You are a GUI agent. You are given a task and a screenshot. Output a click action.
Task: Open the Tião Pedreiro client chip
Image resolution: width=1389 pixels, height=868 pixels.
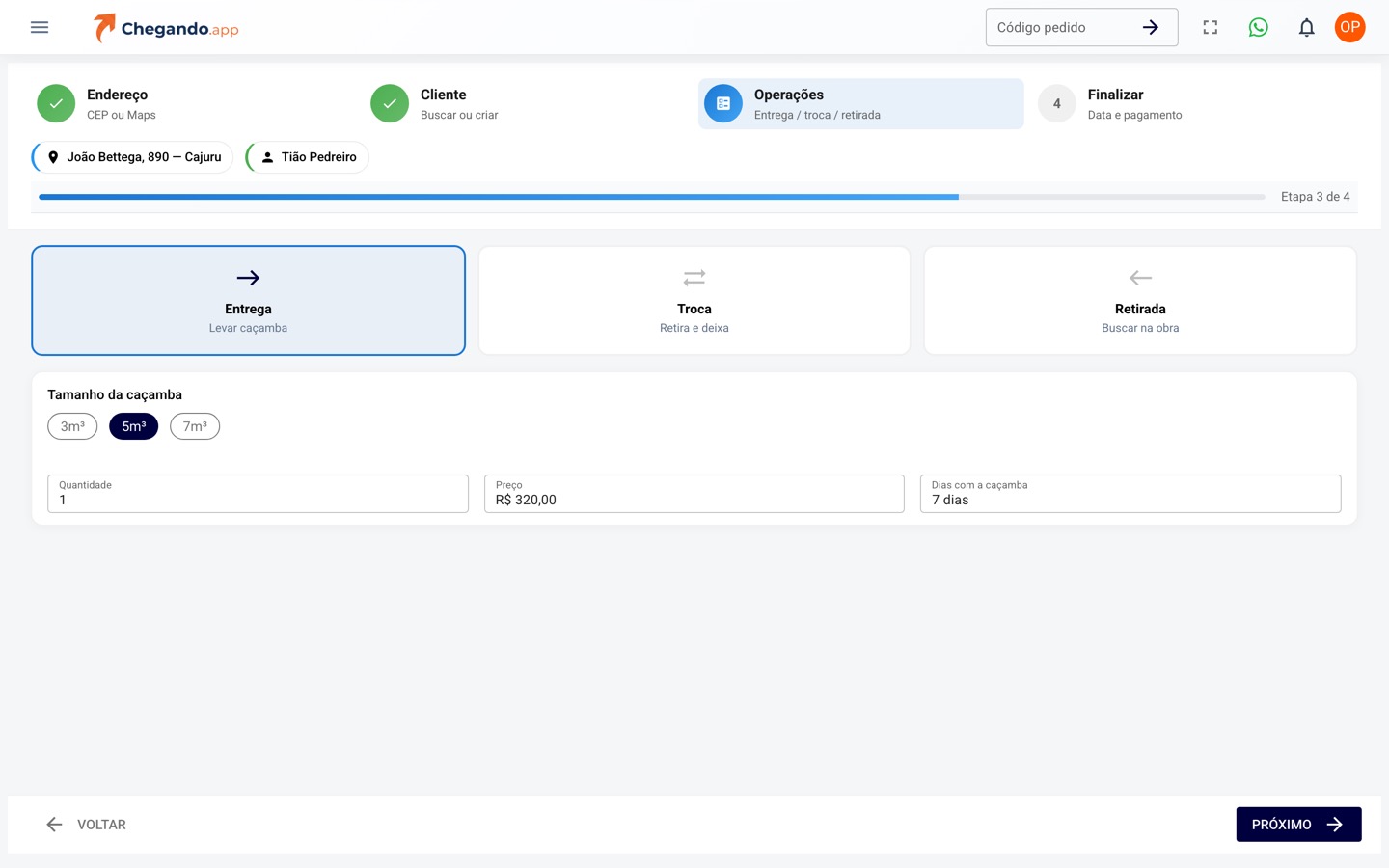coord(307,157)
